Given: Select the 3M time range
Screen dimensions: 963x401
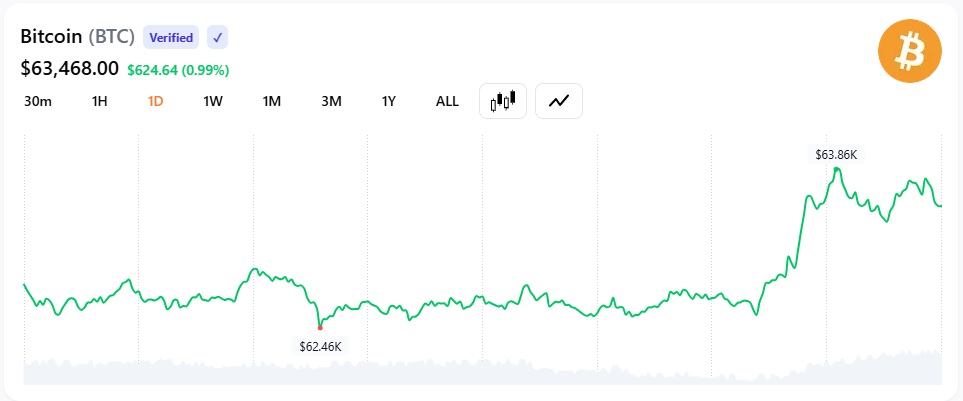Looking at the screenshot, I should point(331,101).
